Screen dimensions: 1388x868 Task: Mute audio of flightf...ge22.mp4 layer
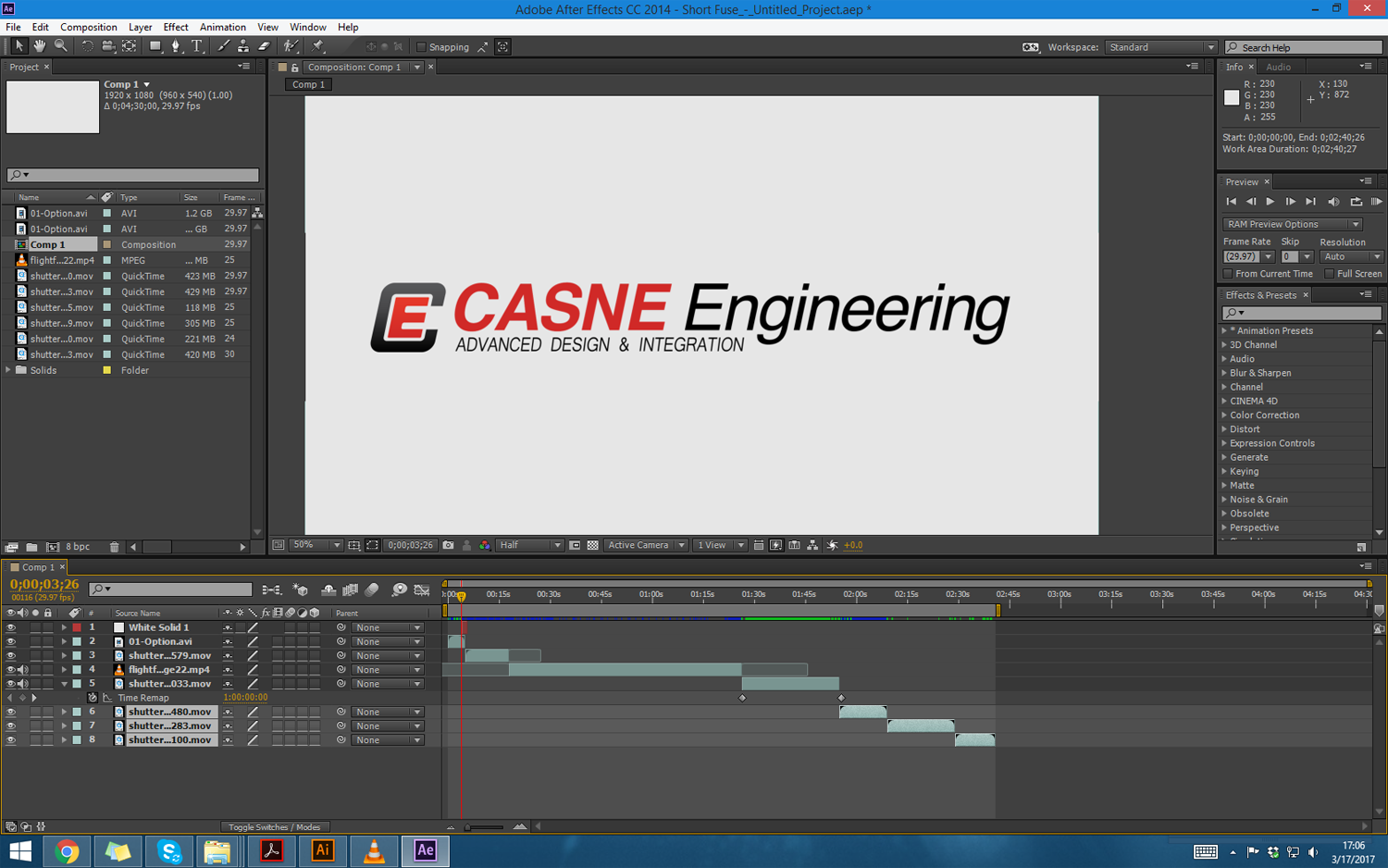tap(23, 670)
